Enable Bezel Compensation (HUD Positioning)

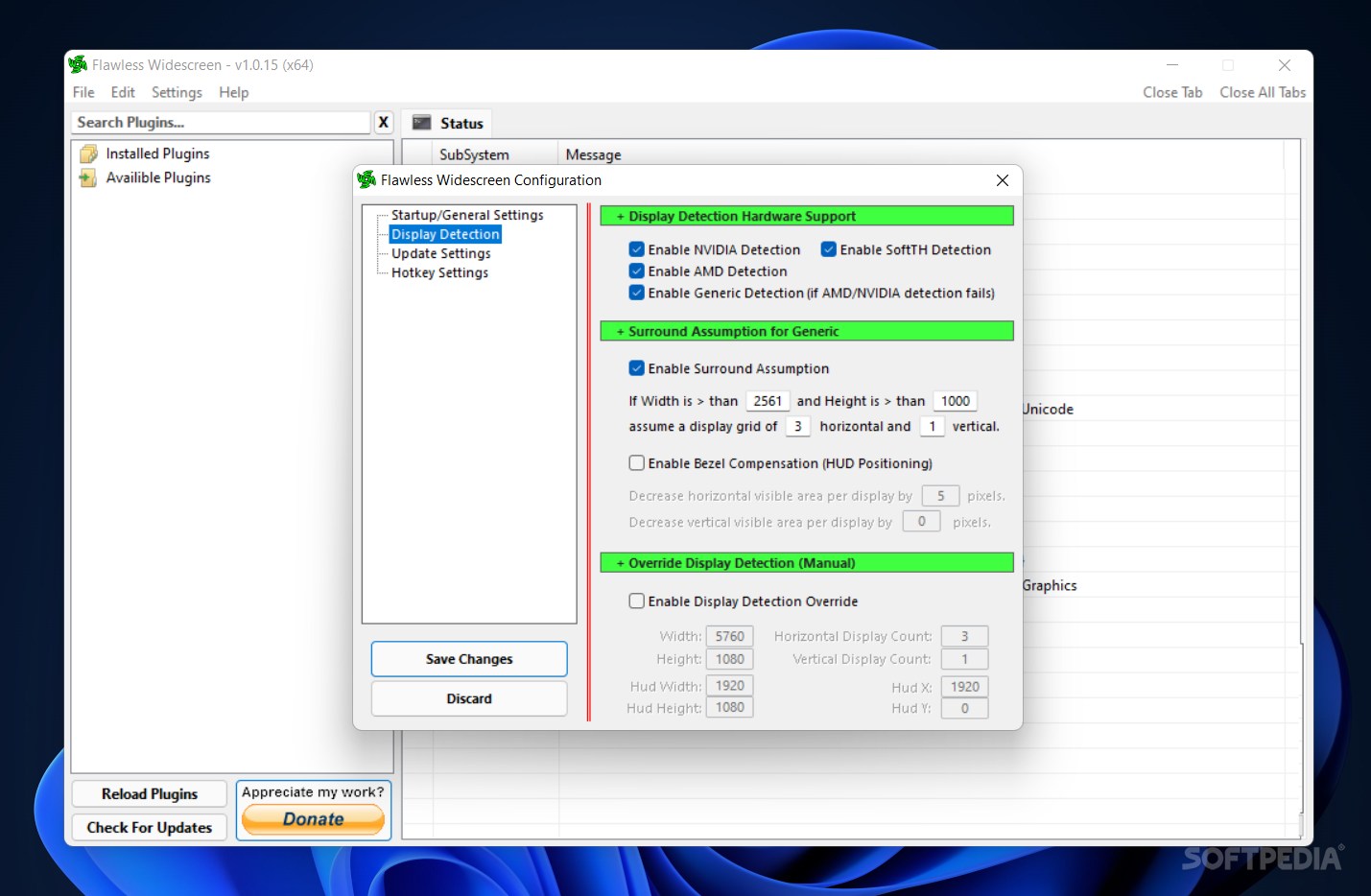[x=636, y=463]
